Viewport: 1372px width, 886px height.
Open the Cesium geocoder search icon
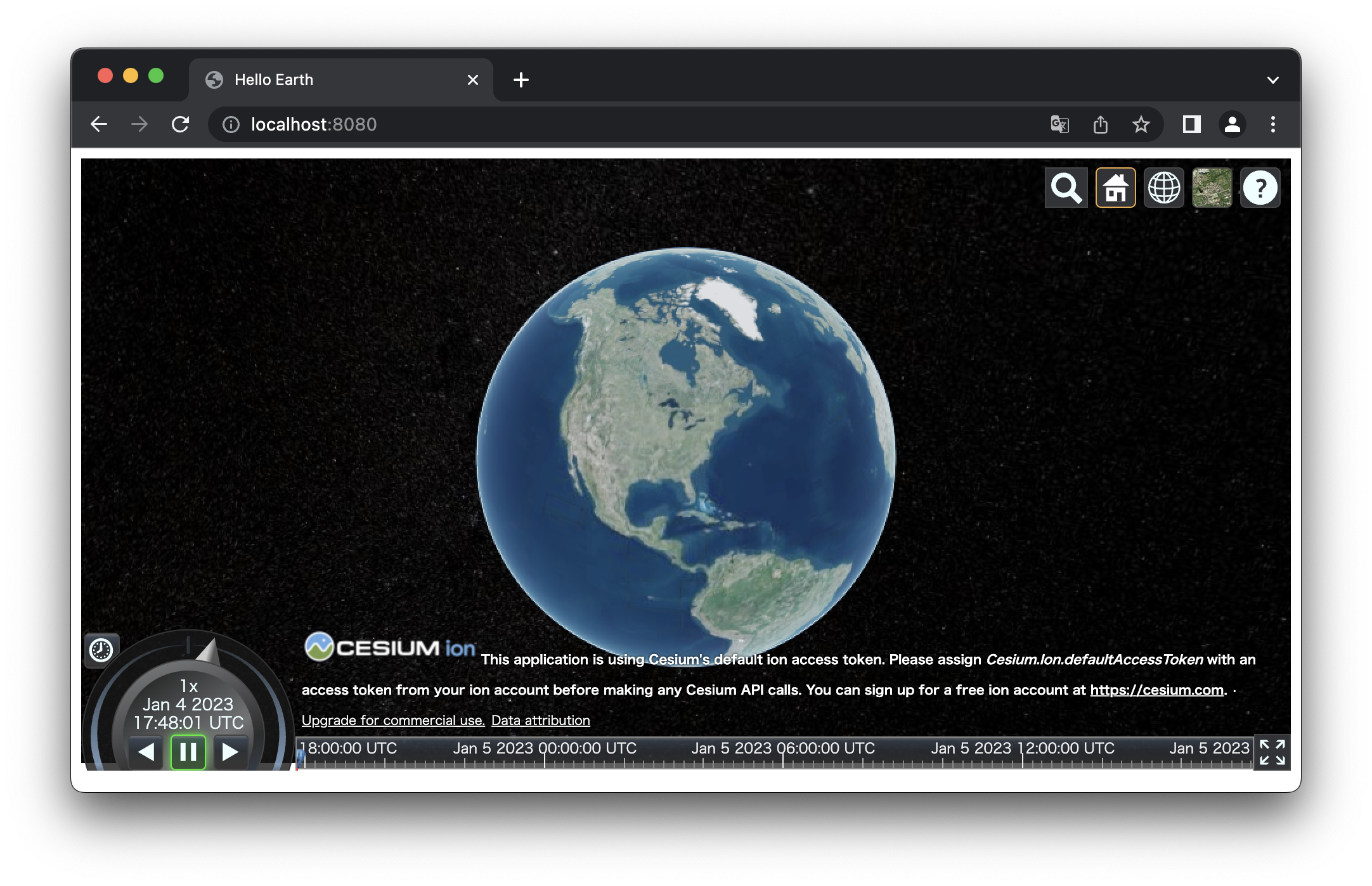1066,188
